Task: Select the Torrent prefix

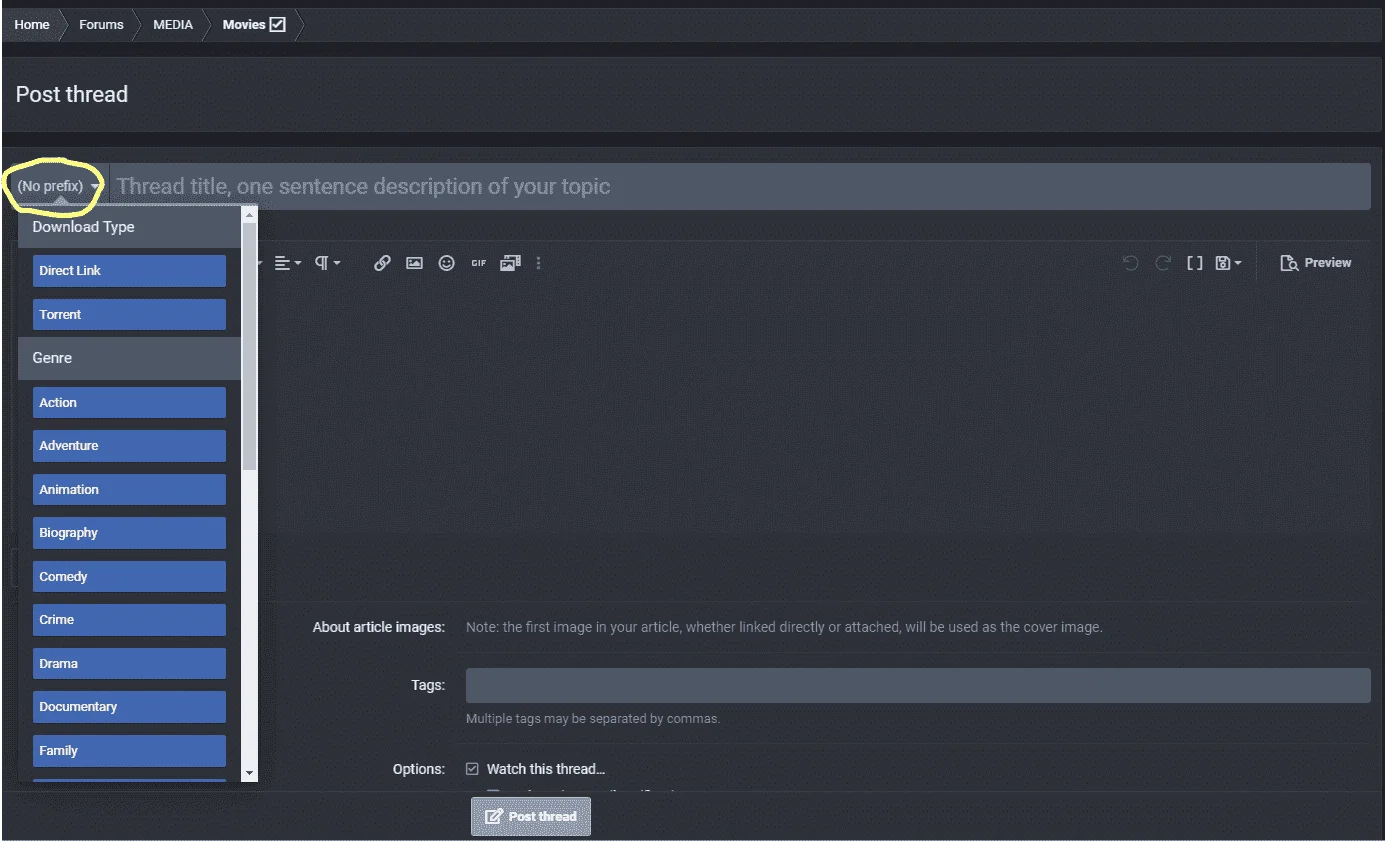Action: [129, 314]
